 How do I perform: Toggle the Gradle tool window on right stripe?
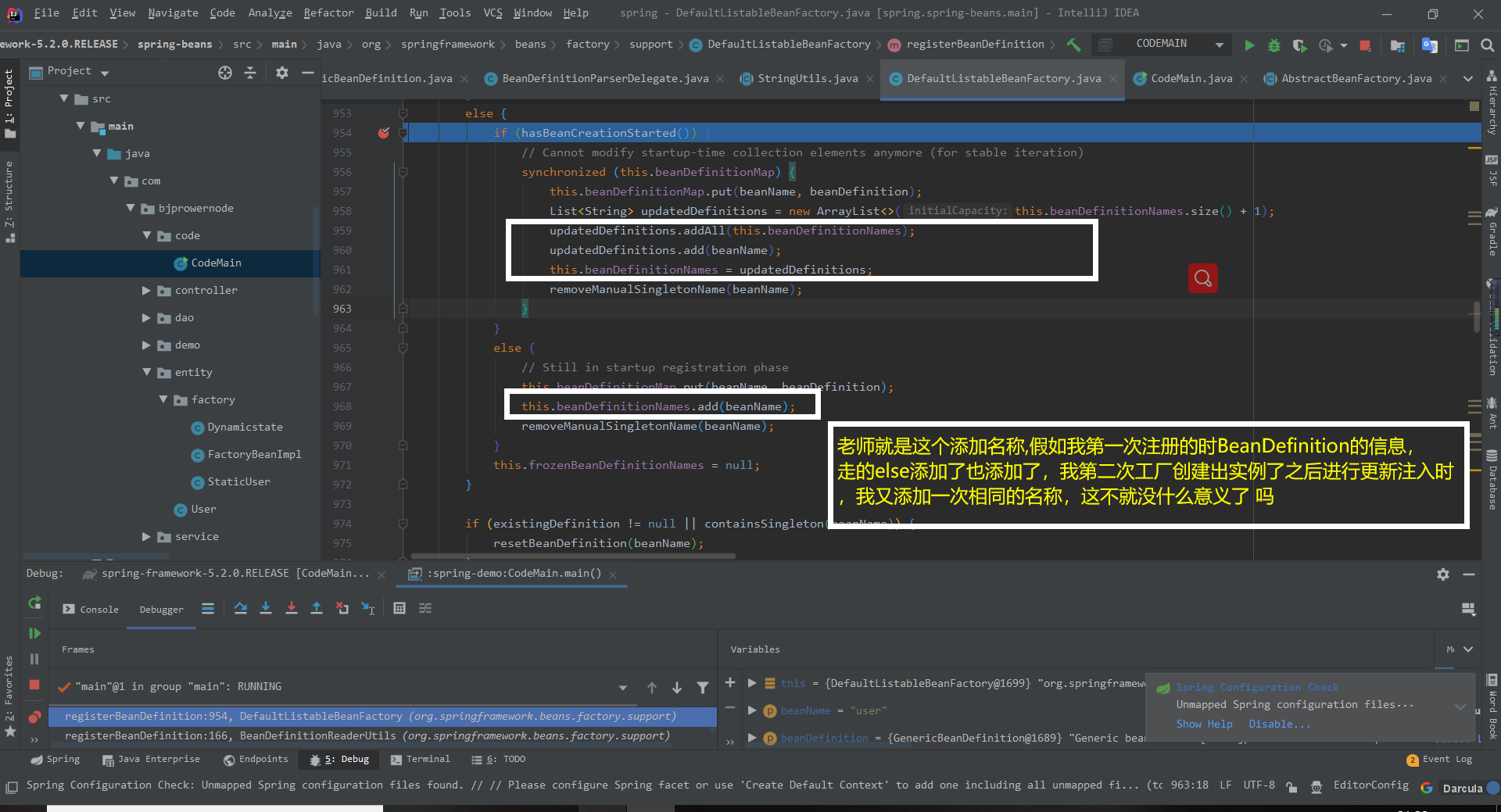[1492, 232]
